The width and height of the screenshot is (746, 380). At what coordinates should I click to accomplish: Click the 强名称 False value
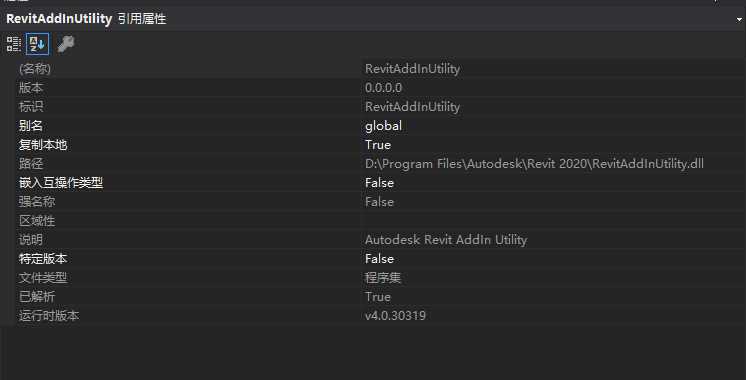point(379,202)
